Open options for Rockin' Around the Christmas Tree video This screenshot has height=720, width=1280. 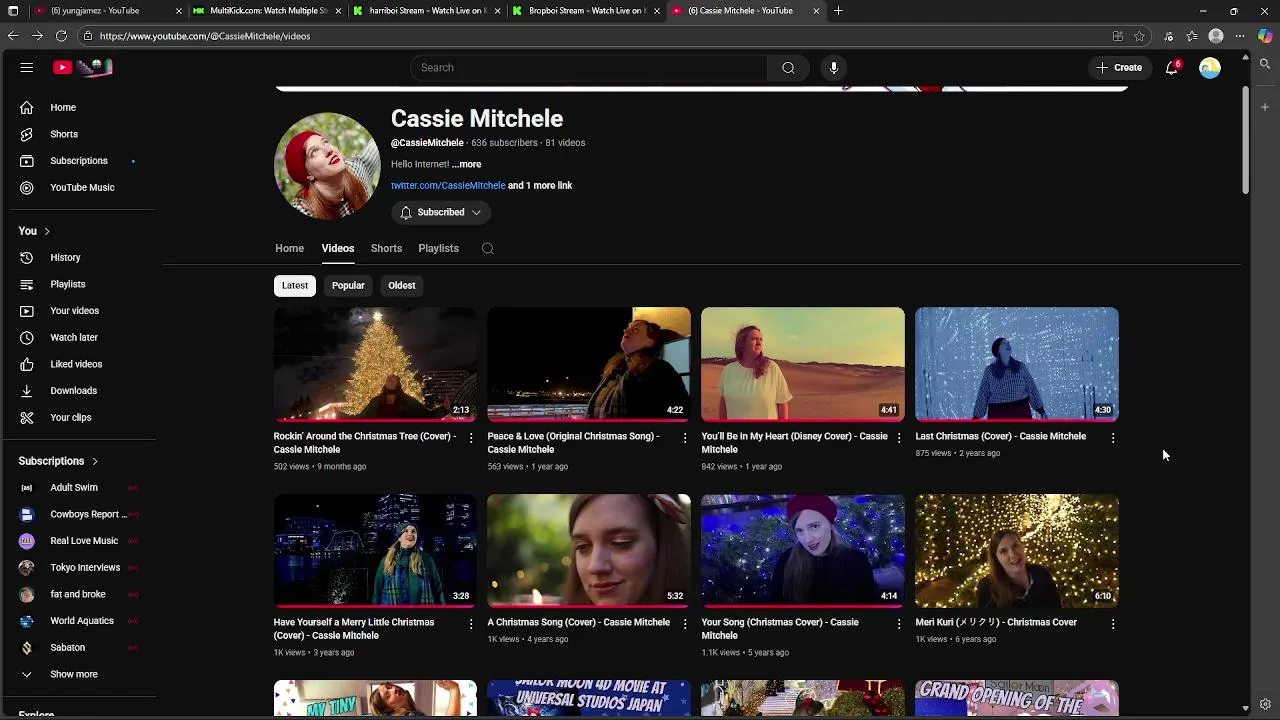point(471,438)
